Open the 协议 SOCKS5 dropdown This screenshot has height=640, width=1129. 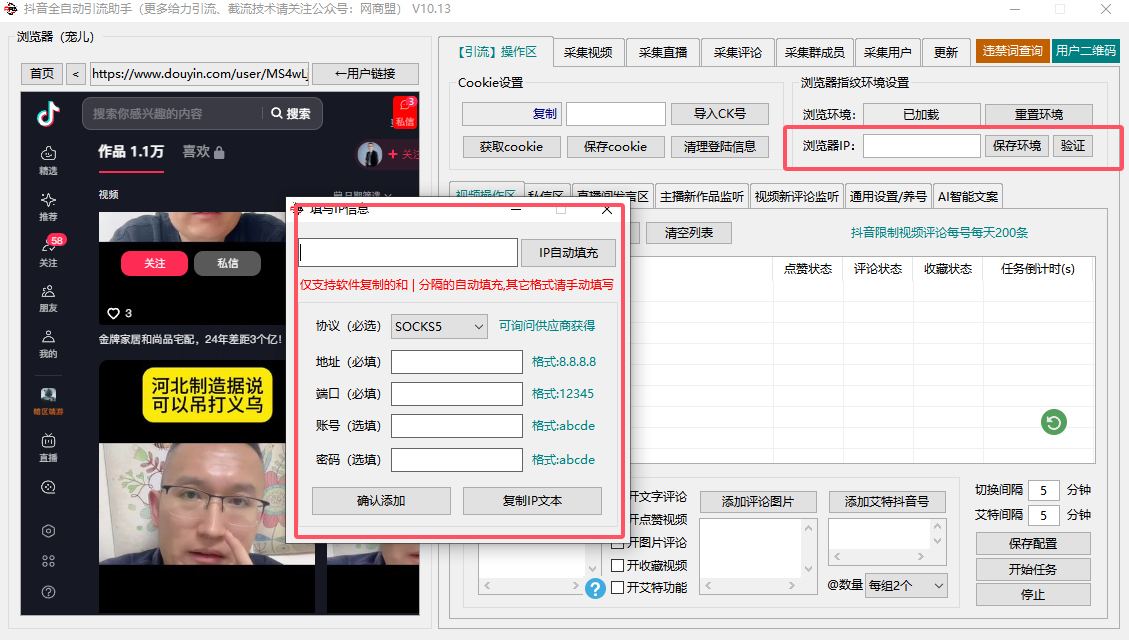click(x=439, y=326)
